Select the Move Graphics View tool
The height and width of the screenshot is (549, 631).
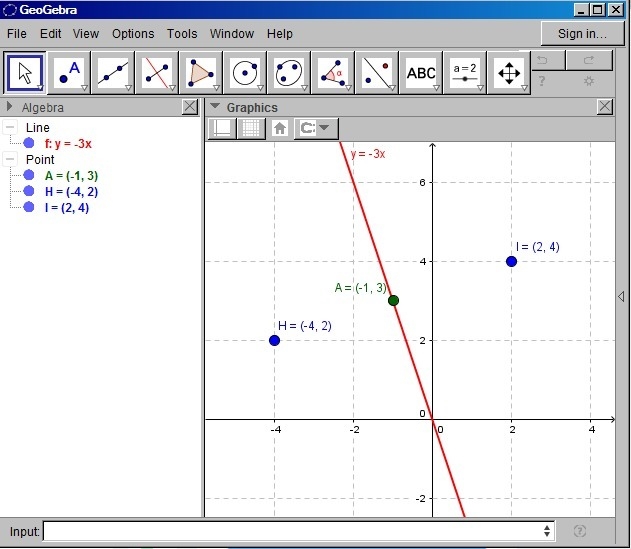pyautogui.click(x=509, y=73)
